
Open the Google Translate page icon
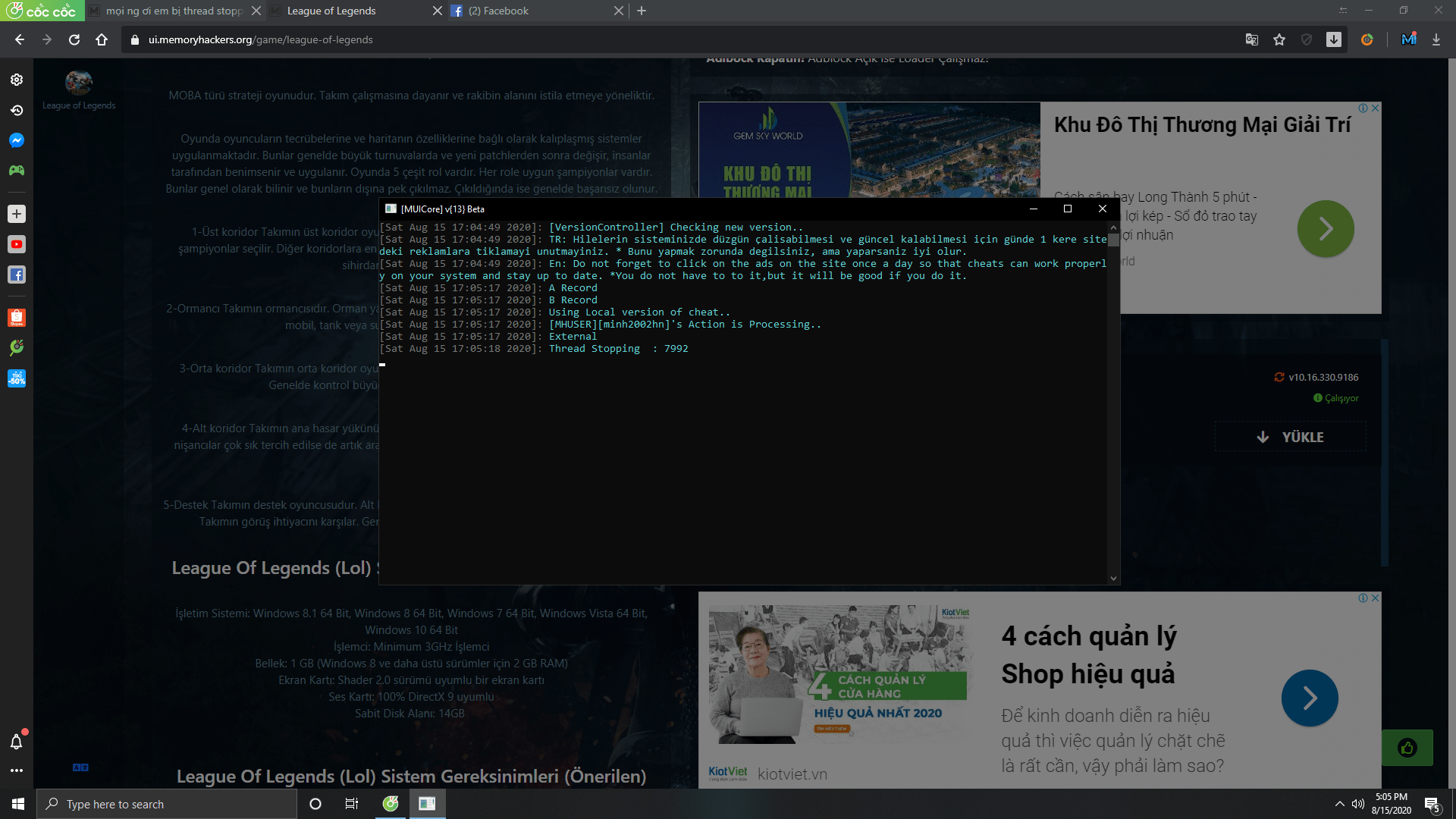tap(1252, 39)
